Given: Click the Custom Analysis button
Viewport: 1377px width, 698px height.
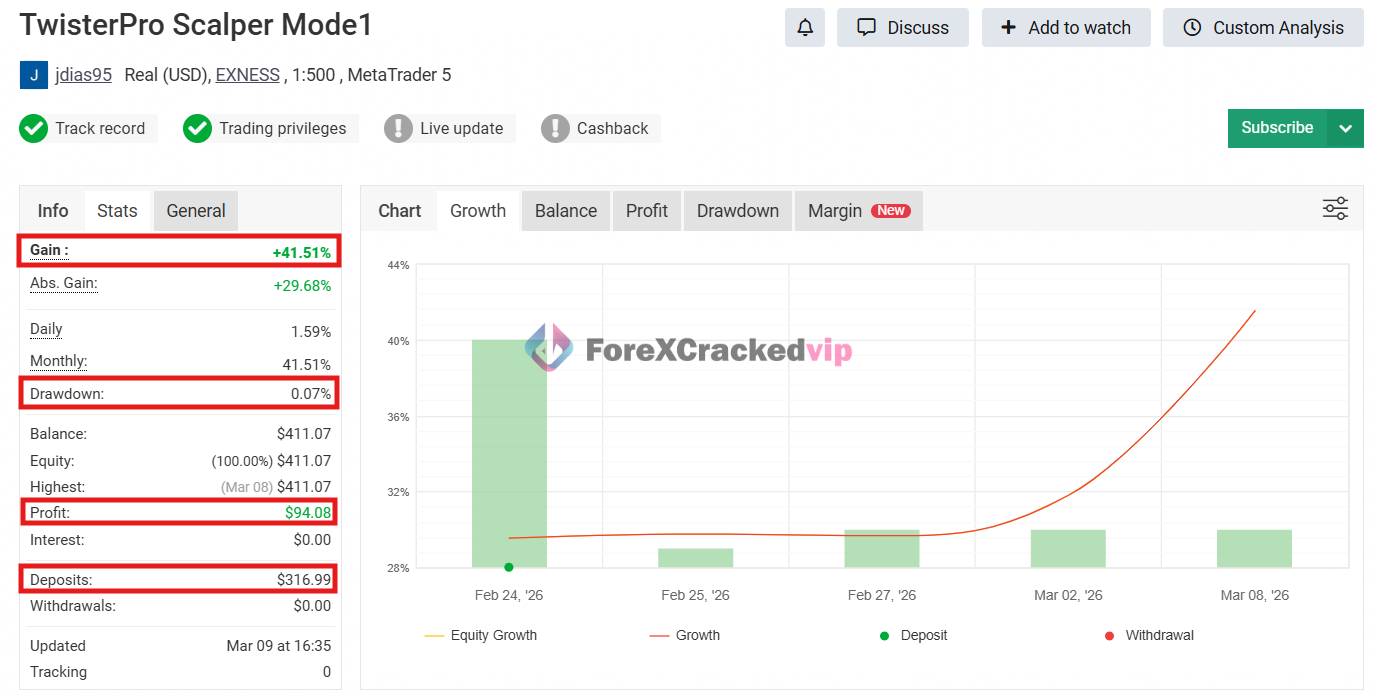Looking at the screenshot, I should 1263,28.
